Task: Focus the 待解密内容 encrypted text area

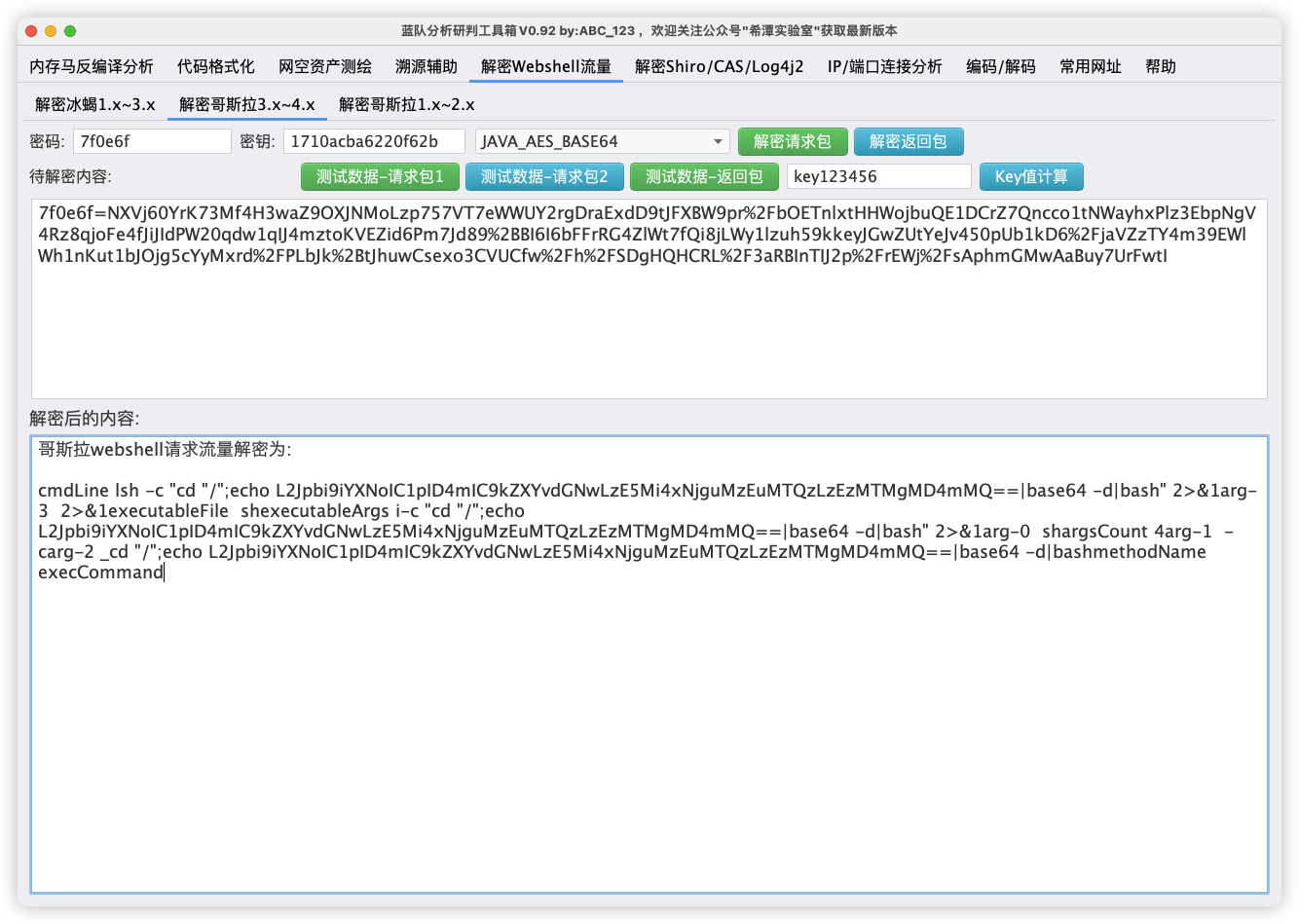Action: (649, 298)
